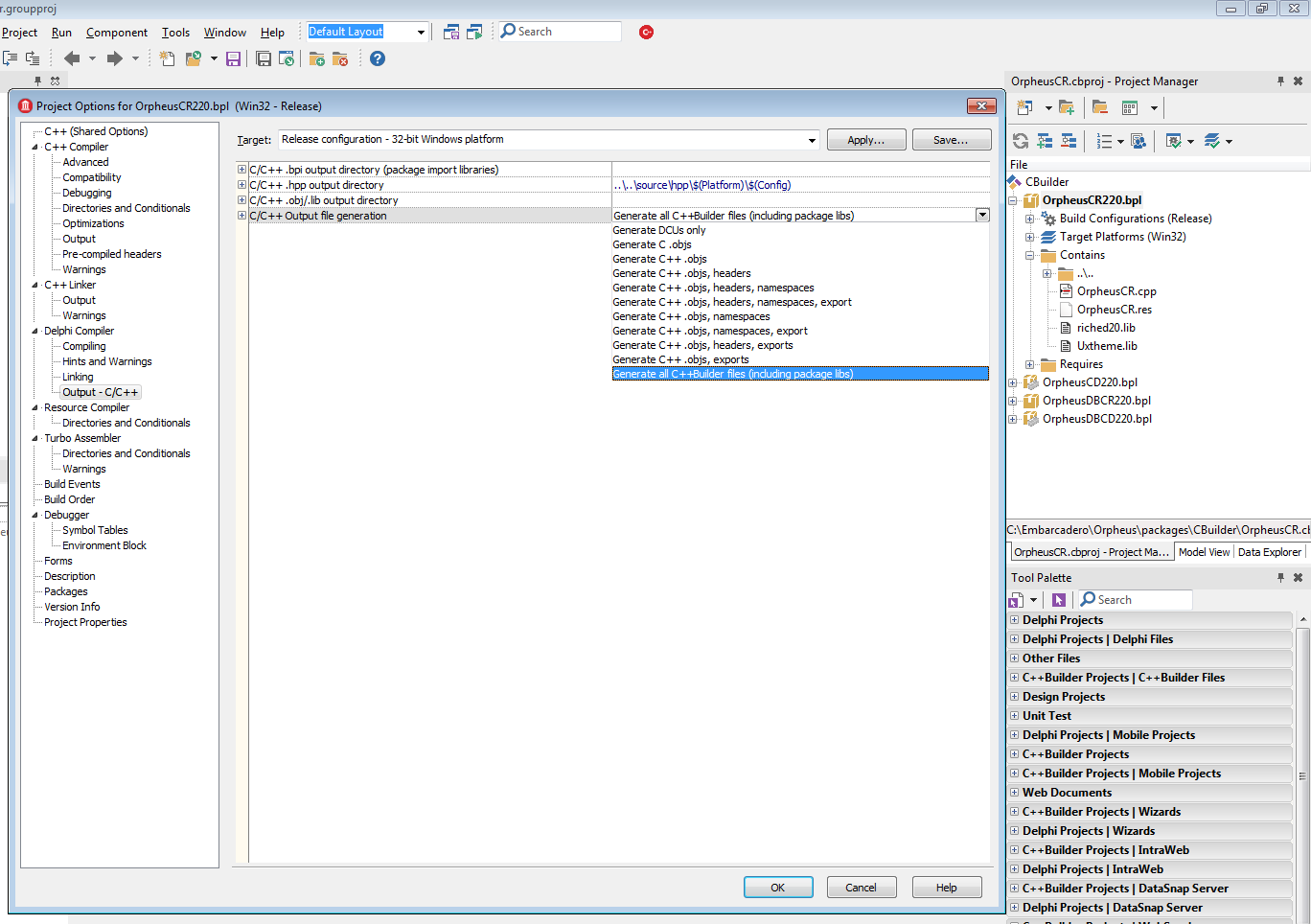
Task: Expand the Requires node in Project Manager
Action: point(1030,364)
